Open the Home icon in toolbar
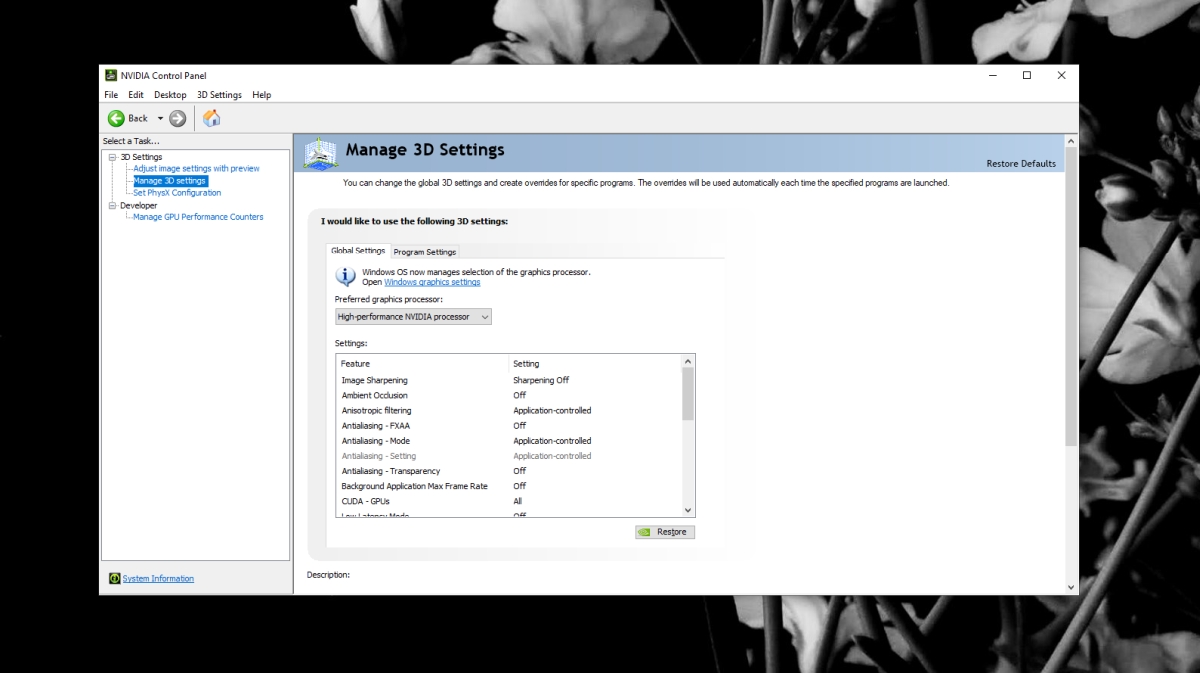 (211, 118)
